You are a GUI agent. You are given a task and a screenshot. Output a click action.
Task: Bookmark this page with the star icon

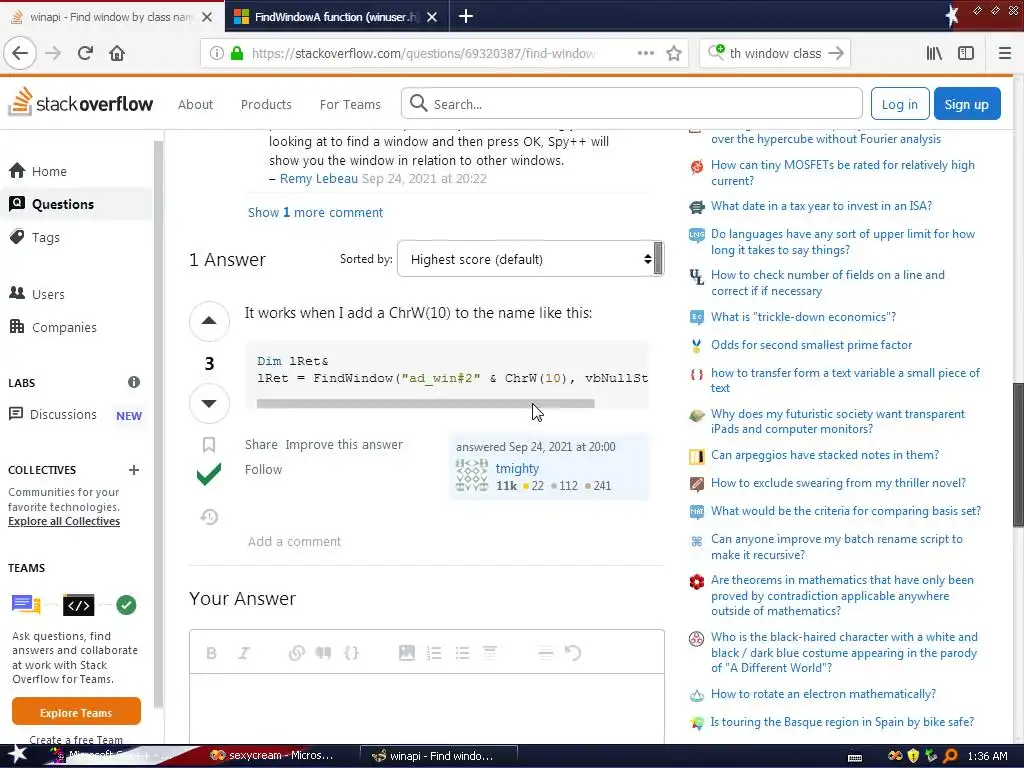click(674, 54)
